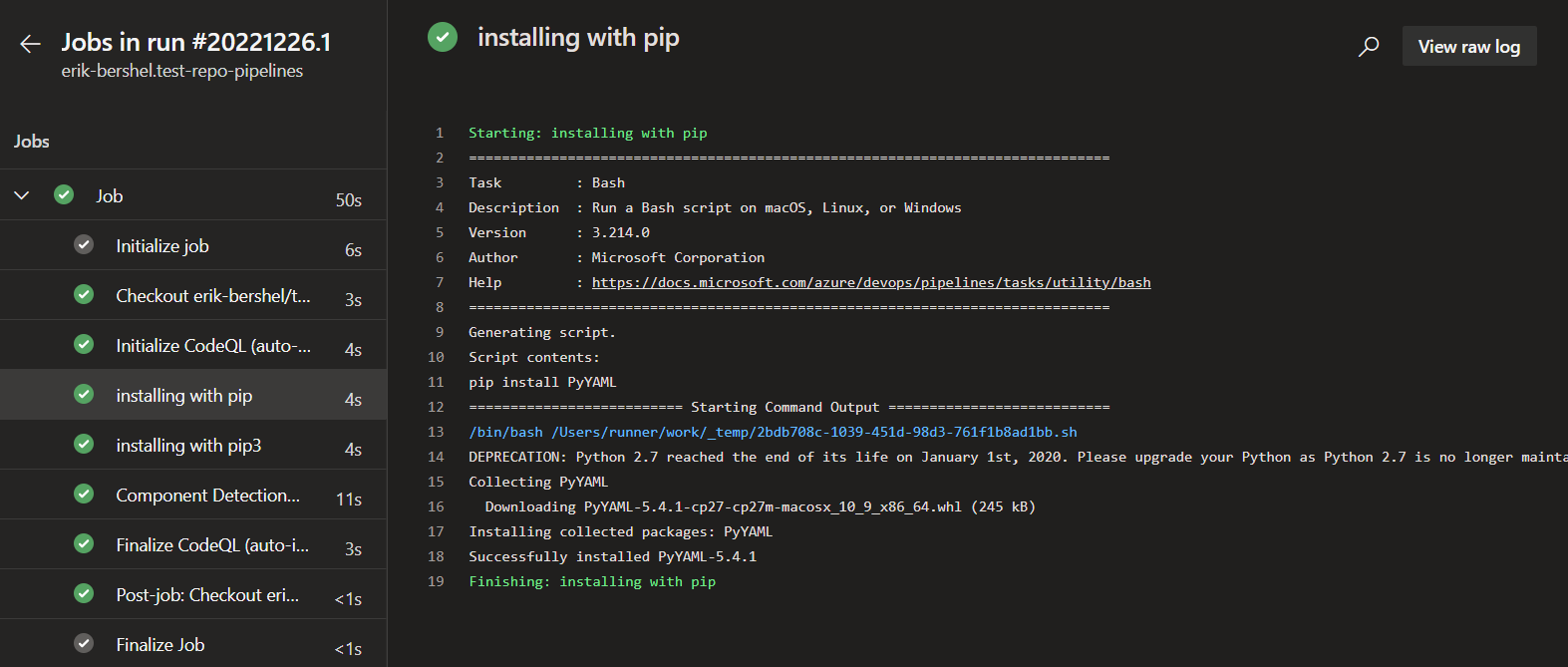Click the /bin/bash script path line

point(773,432)
